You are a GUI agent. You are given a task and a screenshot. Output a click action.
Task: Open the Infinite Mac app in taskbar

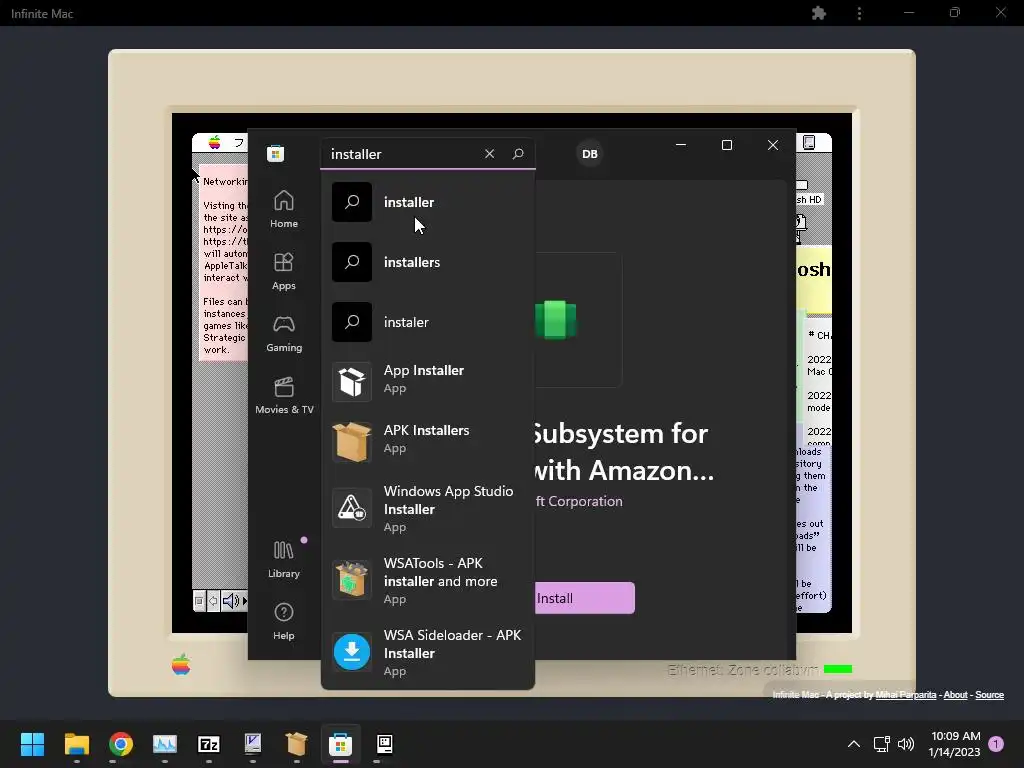click(385, 744)
